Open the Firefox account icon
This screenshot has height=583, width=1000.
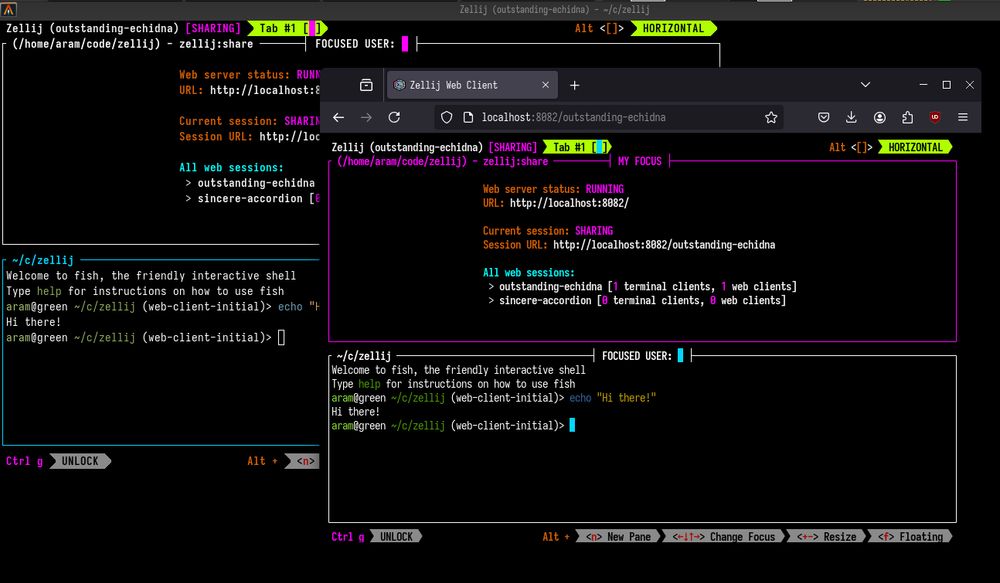pyautogui.click(x=879, y=117)
